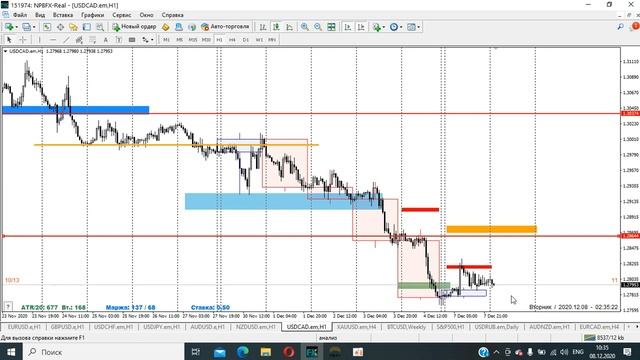Tile chart windows icon
Screen dimensions: 640x360
click(331, 27)
